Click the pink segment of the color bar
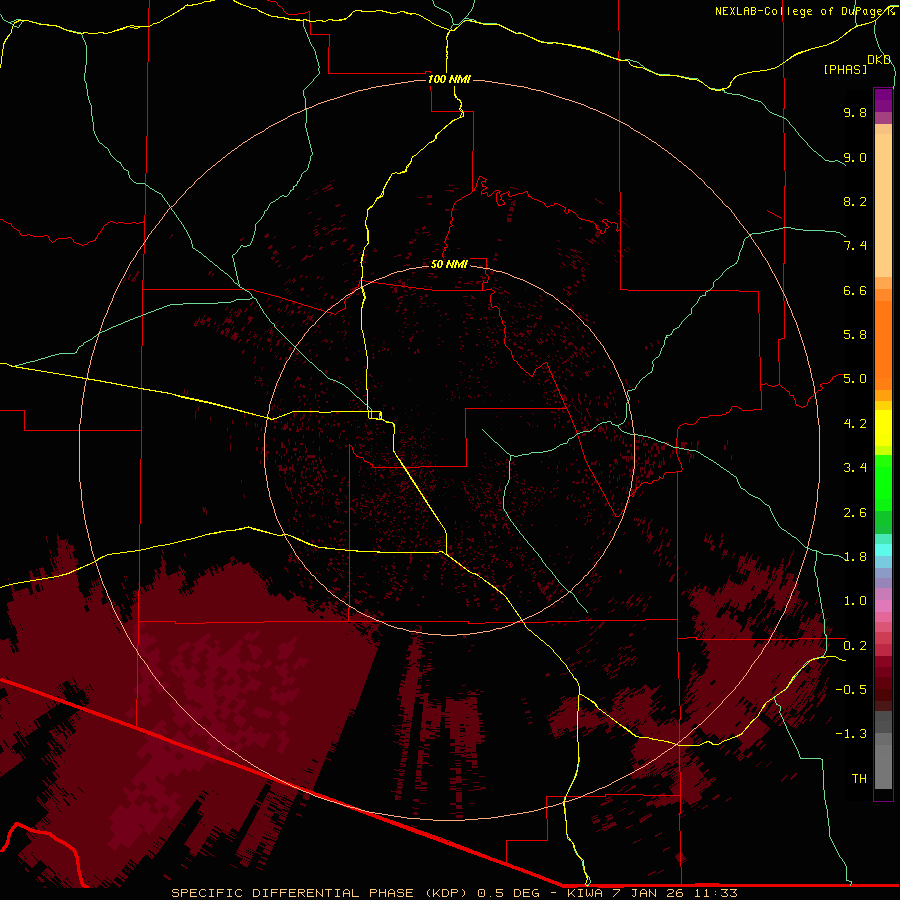Image resolution: width=900 pixels, height=900 pixels. [883, 606]
